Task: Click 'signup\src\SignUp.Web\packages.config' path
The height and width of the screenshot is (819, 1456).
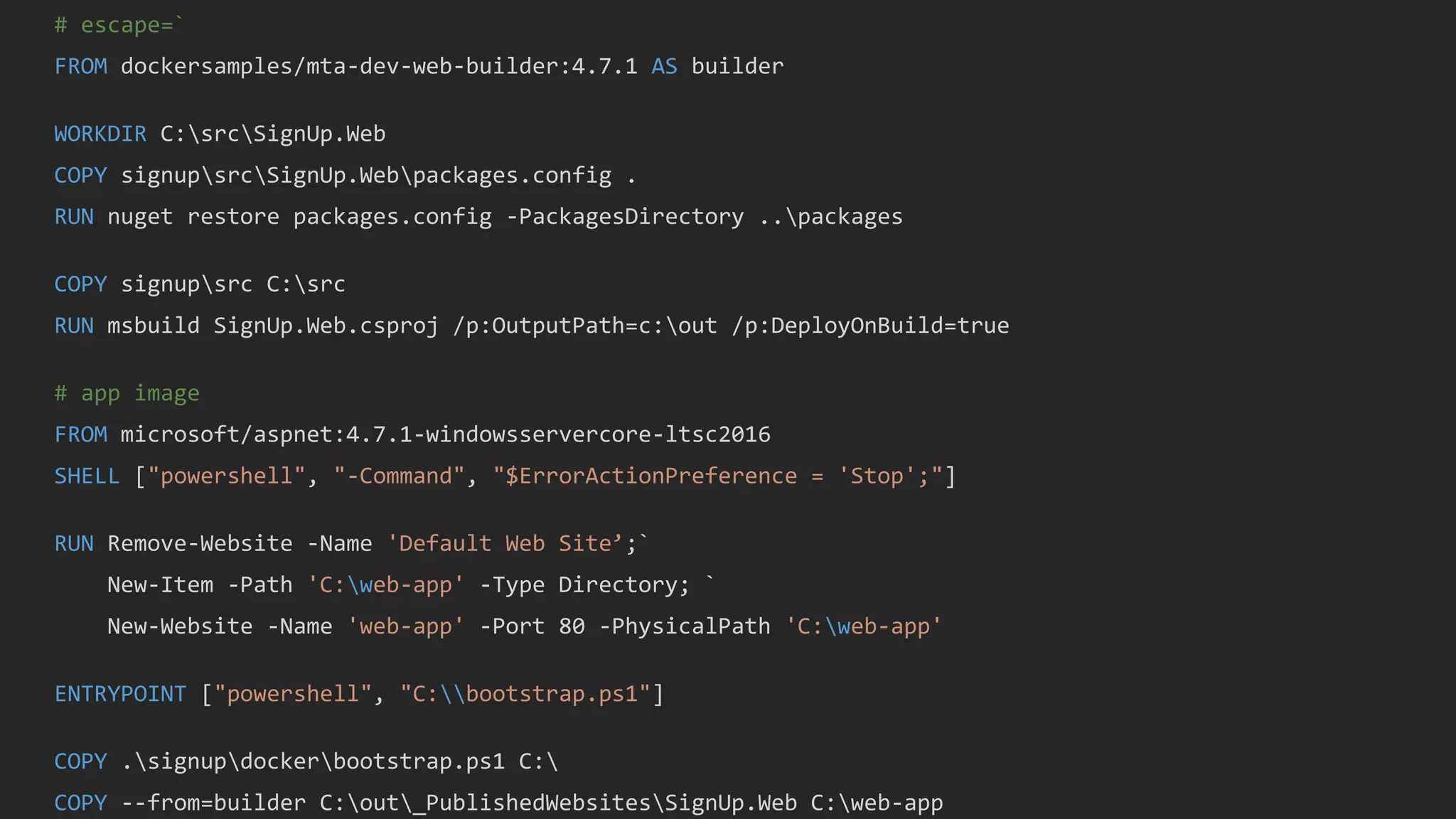Action: [x=366, y=175]
